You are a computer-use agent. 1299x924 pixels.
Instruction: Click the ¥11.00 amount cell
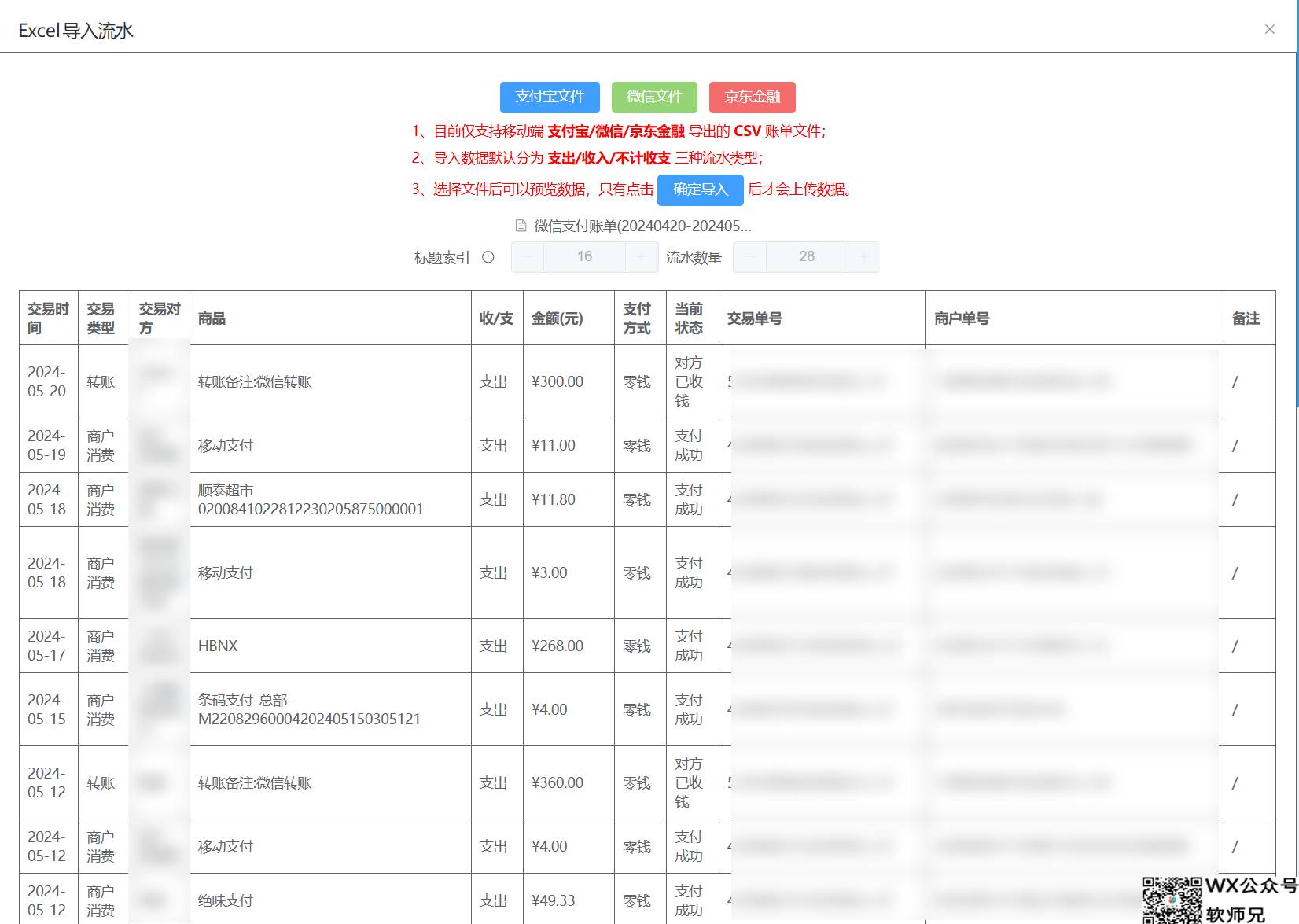point(569,445)
